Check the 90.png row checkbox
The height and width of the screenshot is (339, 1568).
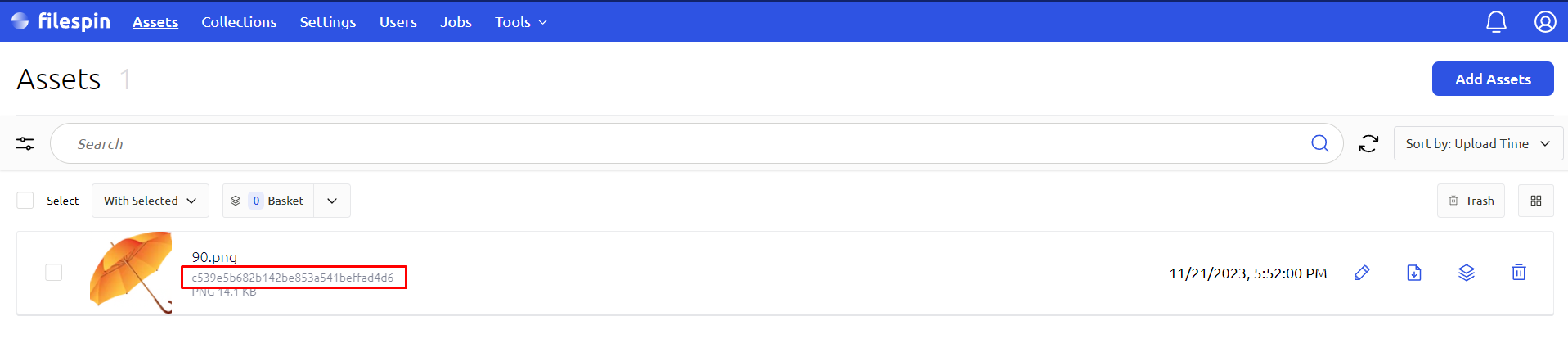54,273
